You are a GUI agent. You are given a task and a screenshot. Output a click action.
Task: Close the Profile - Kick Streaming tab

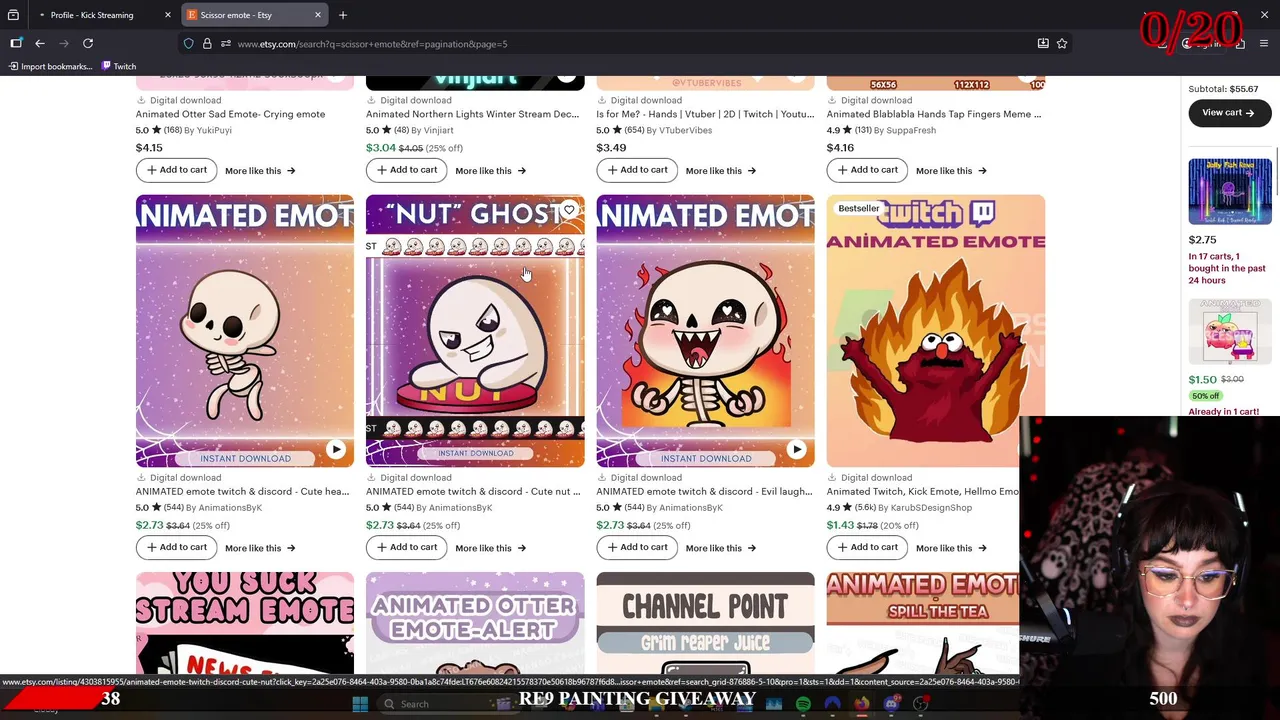(168, 15)
